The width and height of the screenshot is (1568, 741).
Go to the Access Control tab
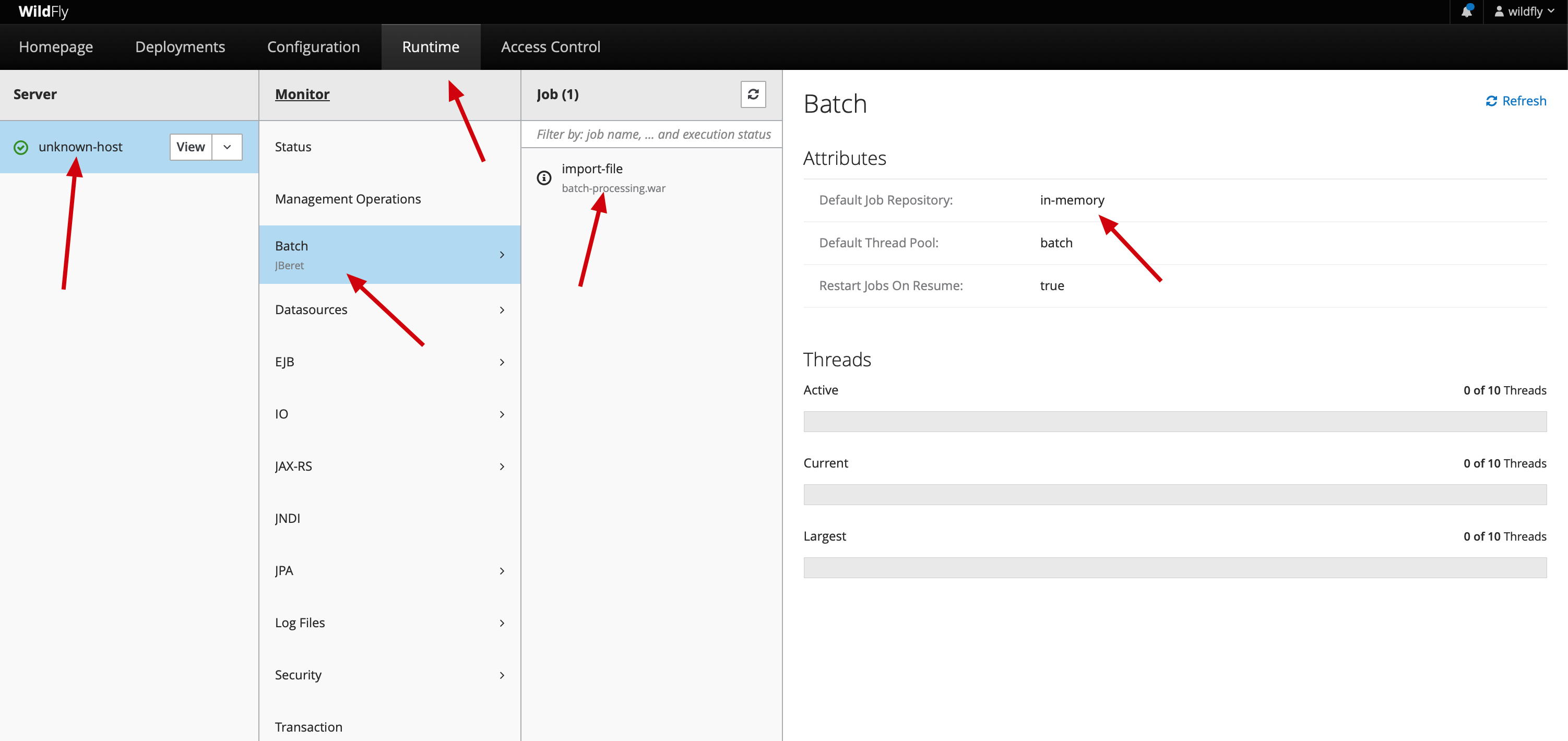pyautogui.click(x=550, y=47)
